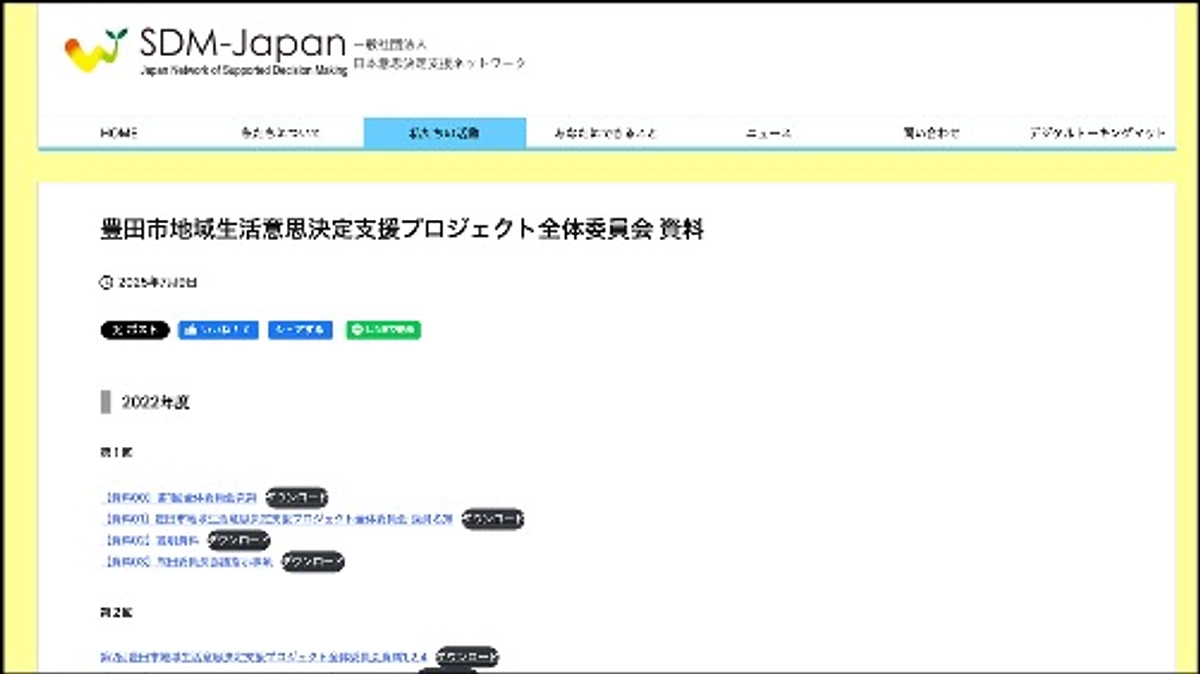Open the 資料01 全体会次第 link

pos(280,519)
